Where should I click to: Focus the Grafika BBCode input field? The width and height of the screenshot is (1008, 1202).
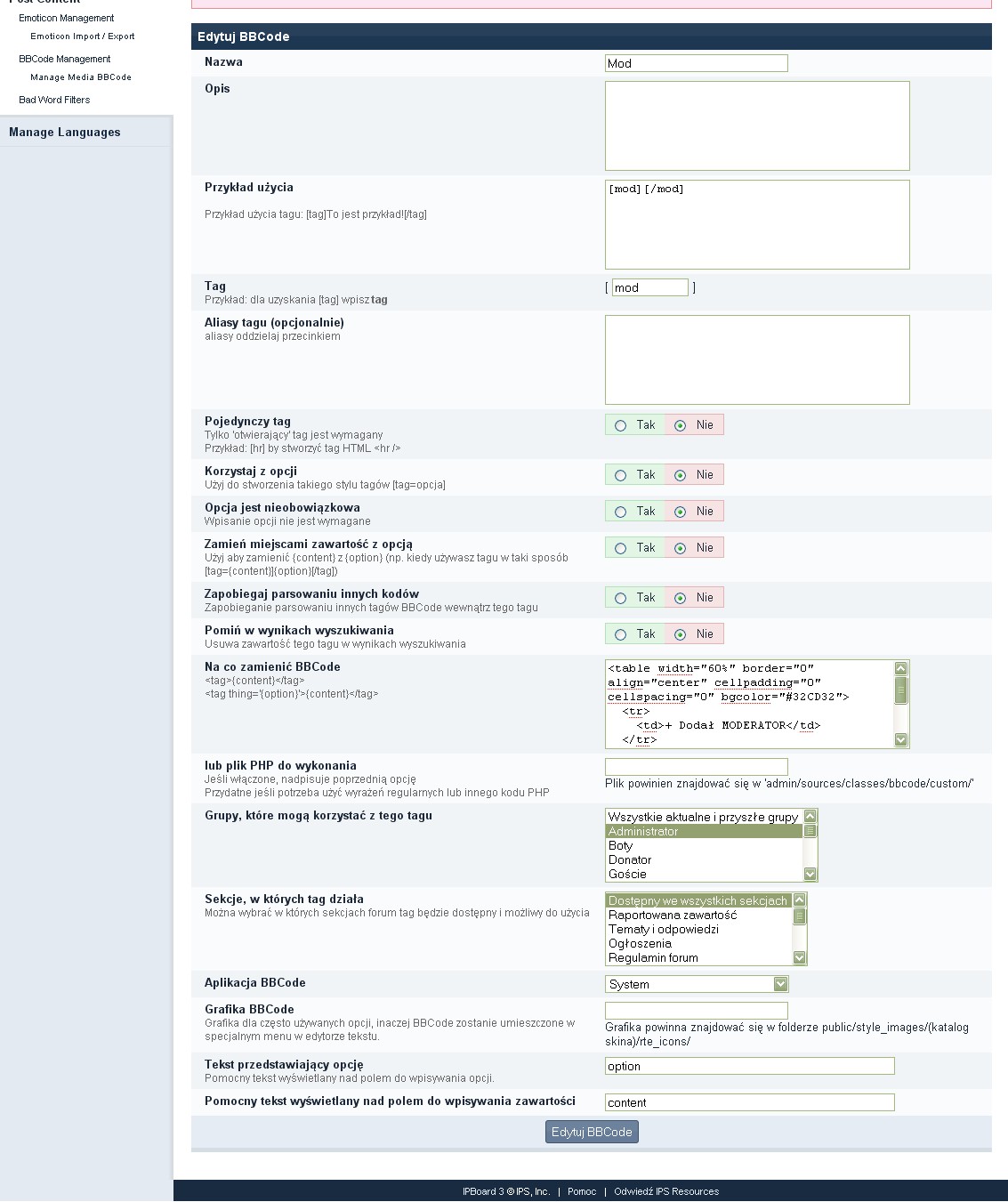696,1011
